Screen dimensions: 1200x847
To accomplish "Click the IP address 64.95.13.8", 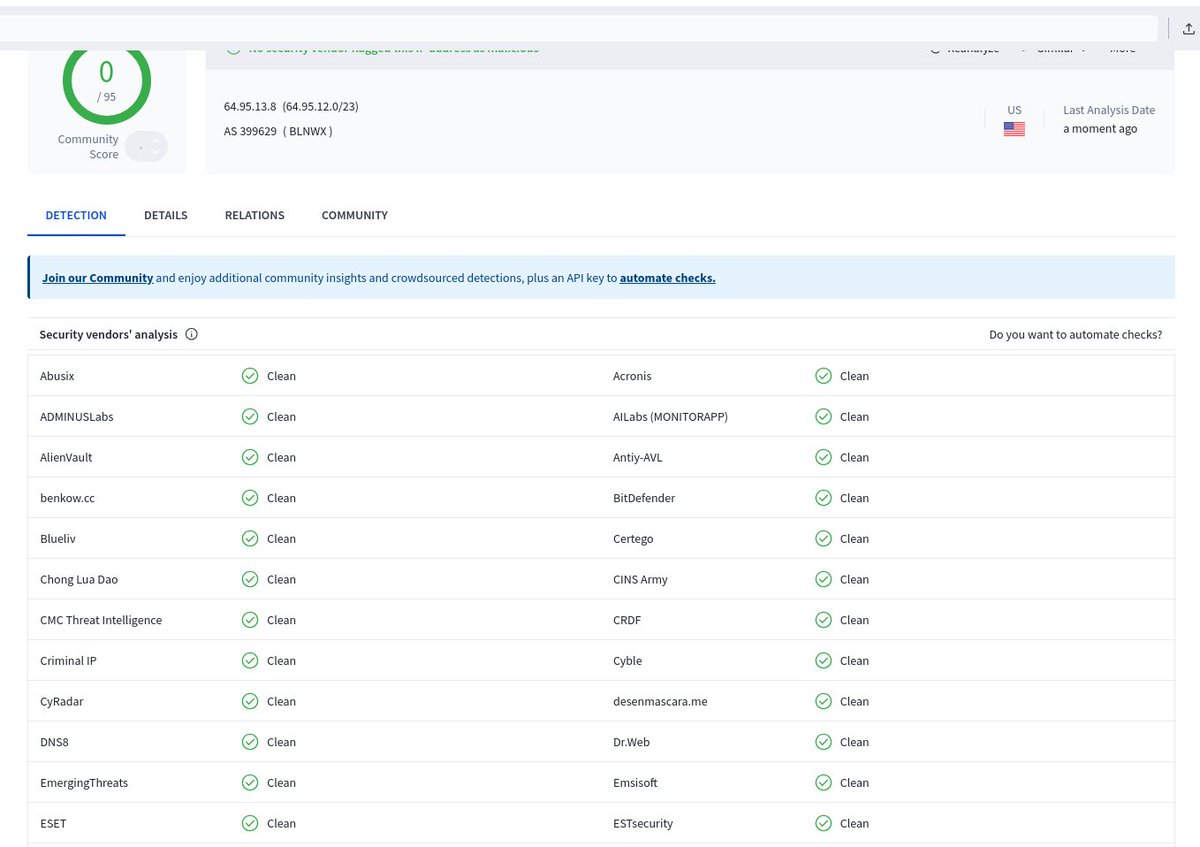I will click(251, 106).
